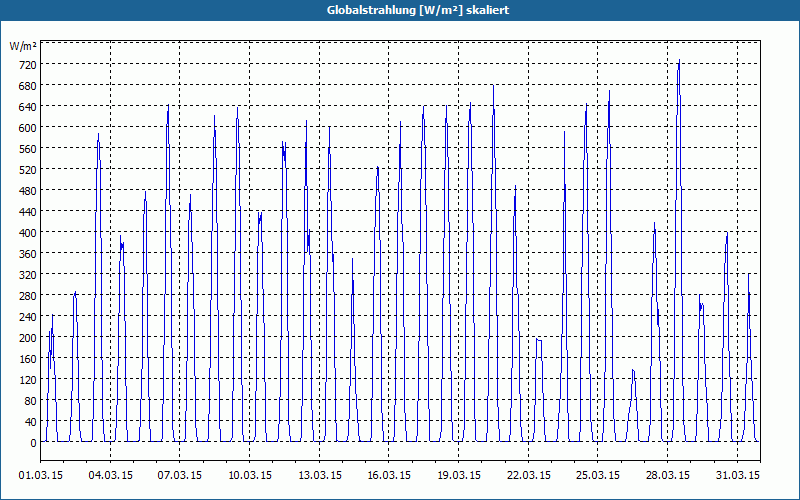Click the 560 y-axis value
The image size is (800, 500).
28,148
